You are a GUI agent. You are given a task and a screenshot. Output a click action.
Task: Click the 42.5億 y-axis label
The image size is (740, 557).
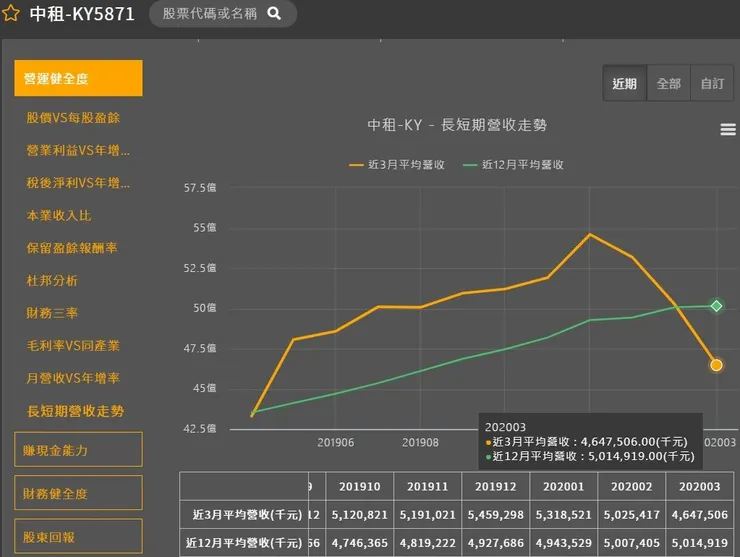tap(200, 429)
